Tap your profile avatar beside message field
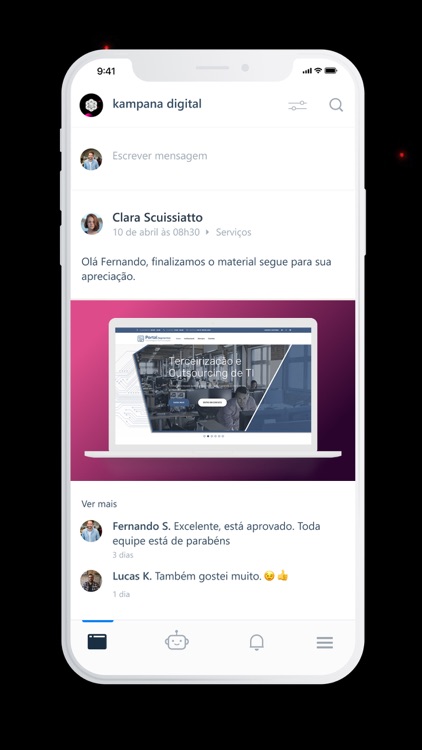This screenshot has height=750, width=422. pos(91,159)
